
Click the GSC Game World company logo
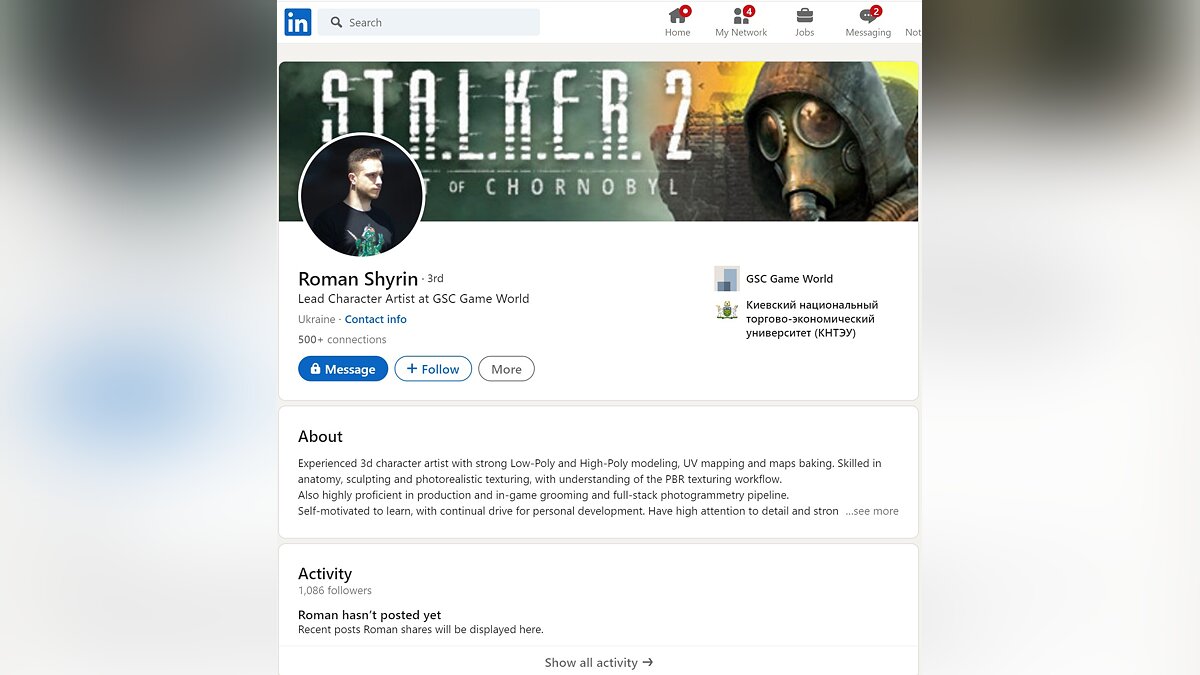(x=727, y=279)
